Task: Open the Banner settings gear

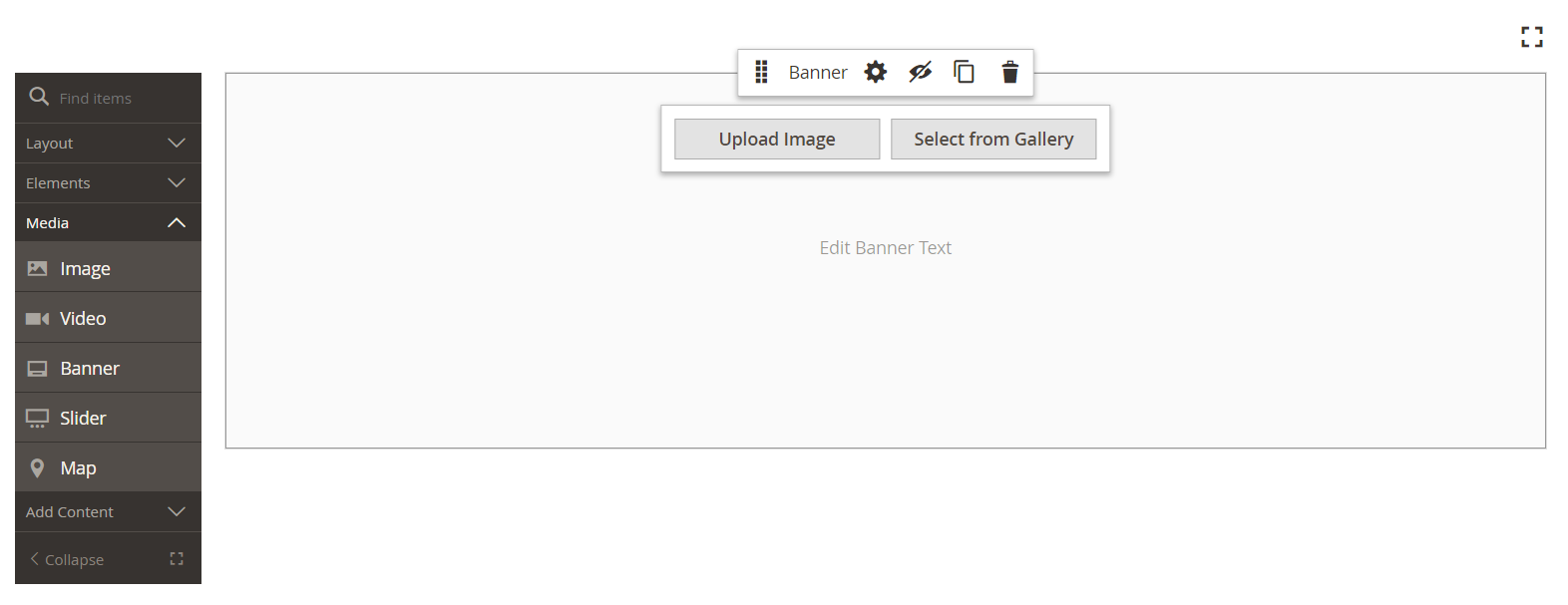Action: 875,72
